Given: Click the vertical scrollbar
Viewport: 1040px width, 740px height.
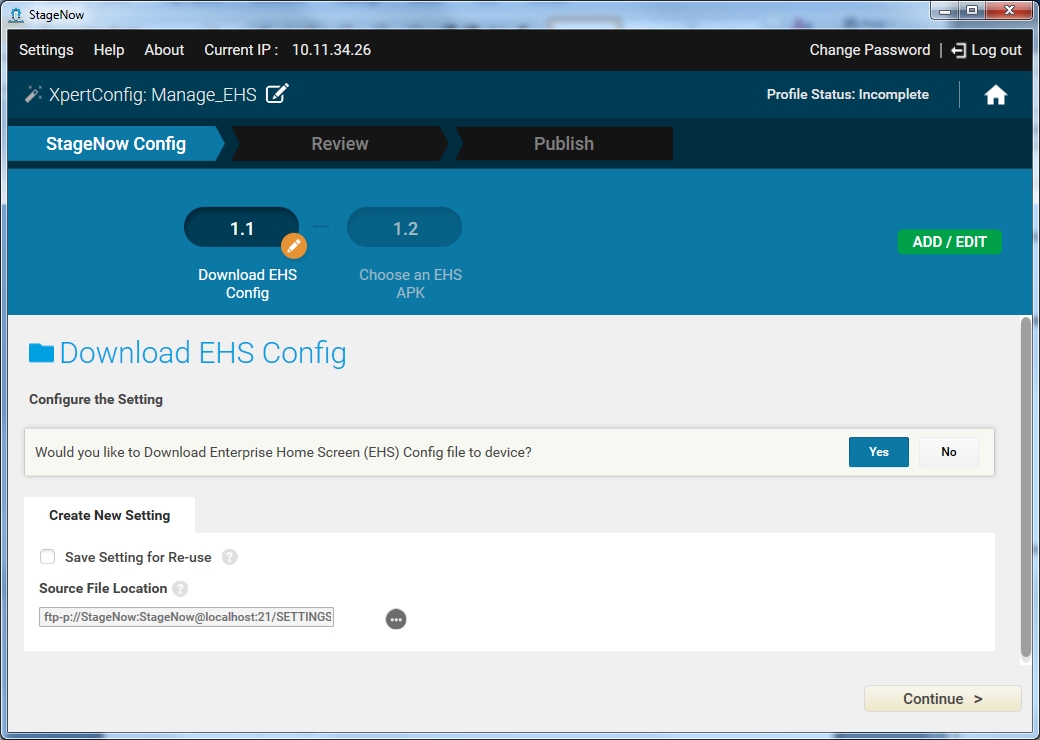Looking at the screenshot, I should (x=1025, y=490).
